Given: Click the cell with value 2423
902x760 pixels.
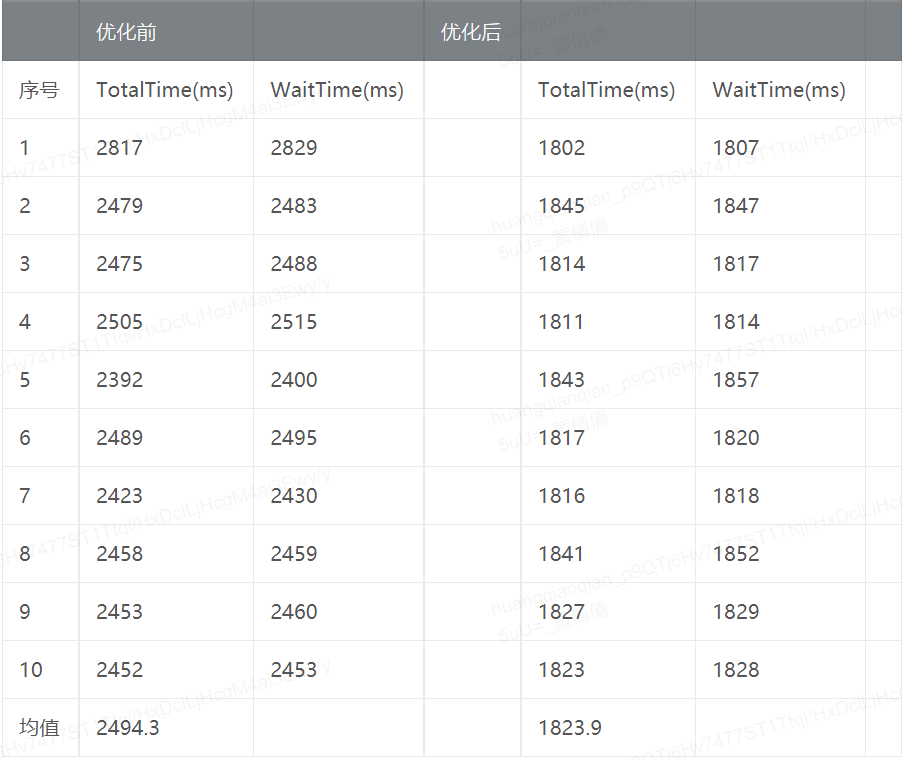Looking at the screenshot, I should point(166,496).
